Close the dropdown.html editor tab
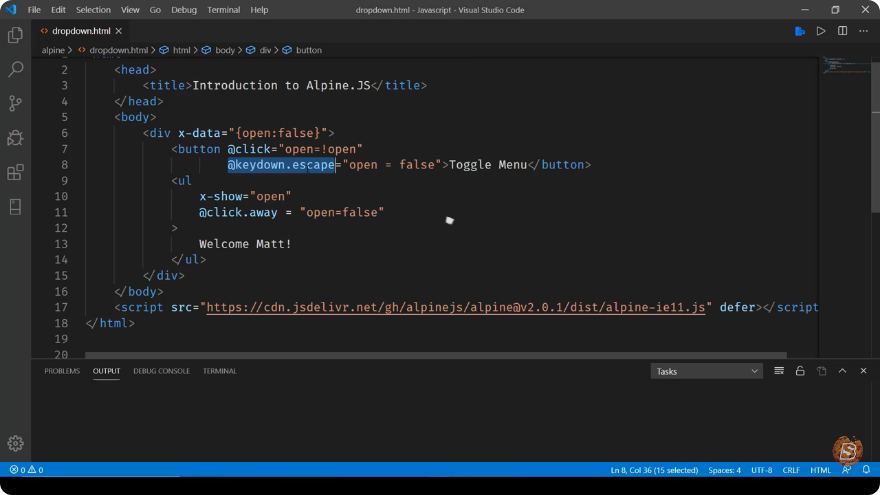Viewport: 880px width, 495px height. pyautogui.click(x=118, y=31)
